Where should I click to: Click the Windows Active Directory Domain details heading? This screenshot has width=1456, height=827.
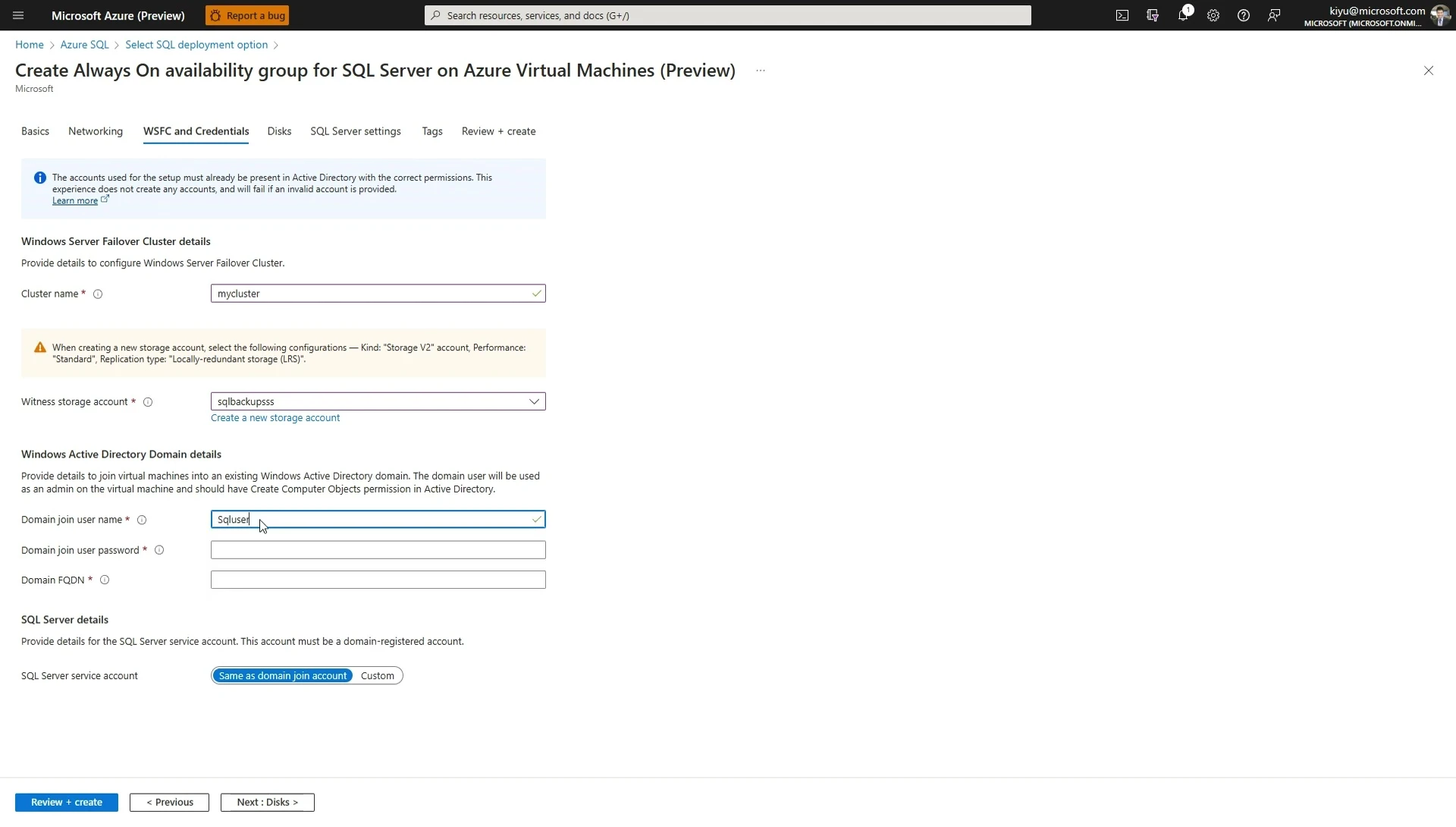click(x=121, y=454)
